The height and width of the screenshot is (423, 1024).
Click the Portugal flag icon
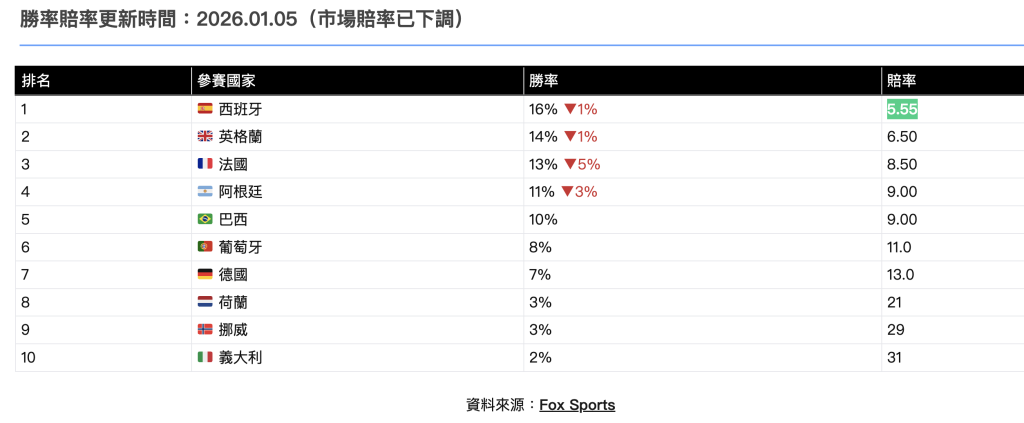tap(205, 247)
